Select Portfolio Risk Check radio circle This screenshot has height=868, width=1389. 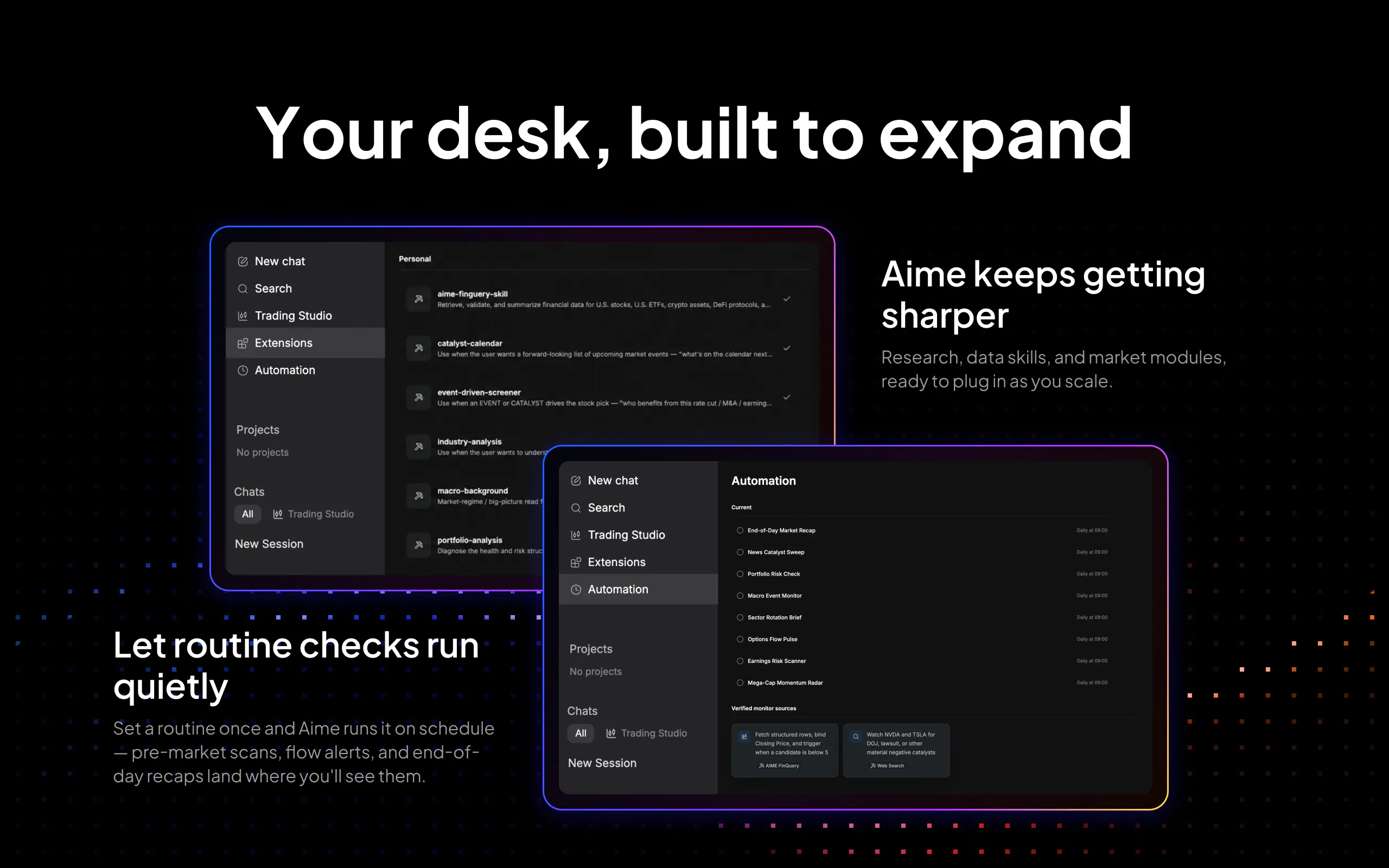740,574
